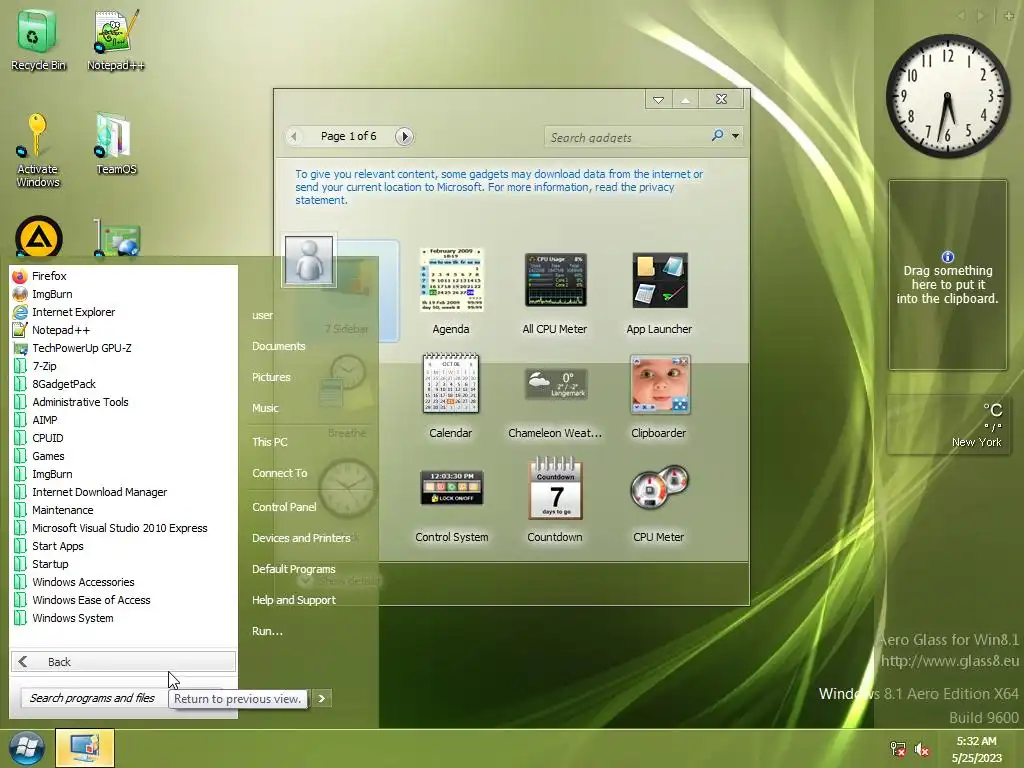Choose the Calendar gadget icon
Screen dimensions: 1024x768
451,383
